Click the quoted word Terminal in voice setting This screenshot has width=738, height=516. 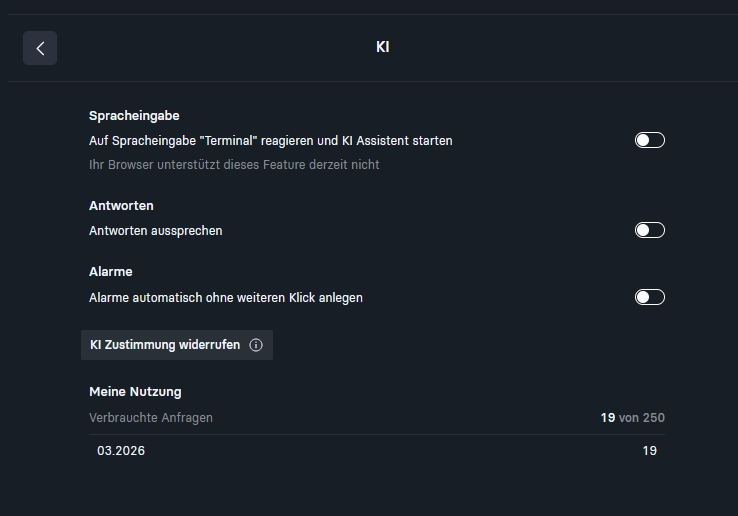231,141
